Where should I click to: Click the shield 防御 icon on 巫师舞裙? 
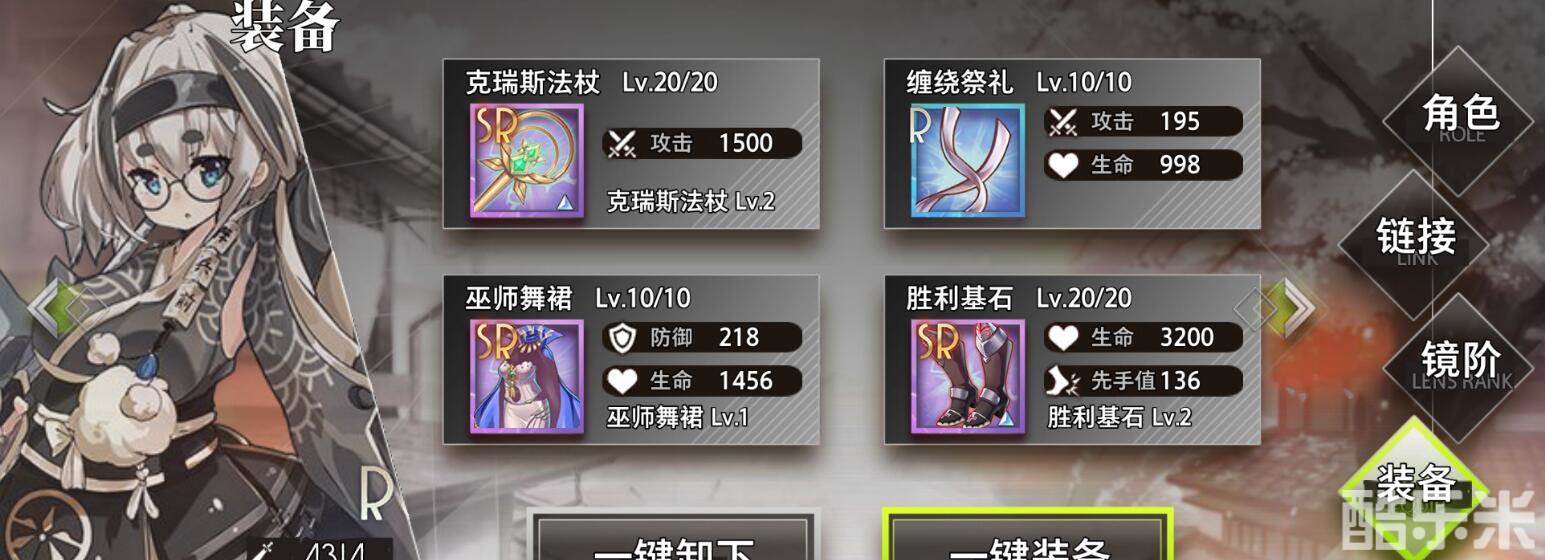pos(623,338)
